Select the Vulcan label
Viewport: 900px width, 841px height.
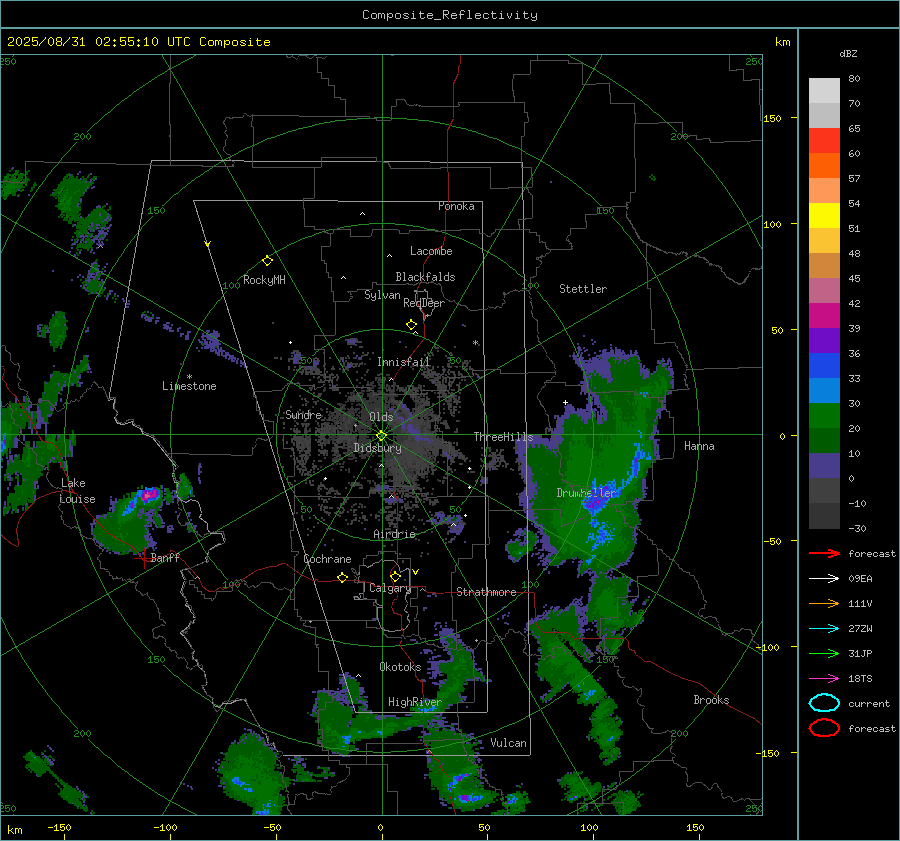tap(508, 743)
